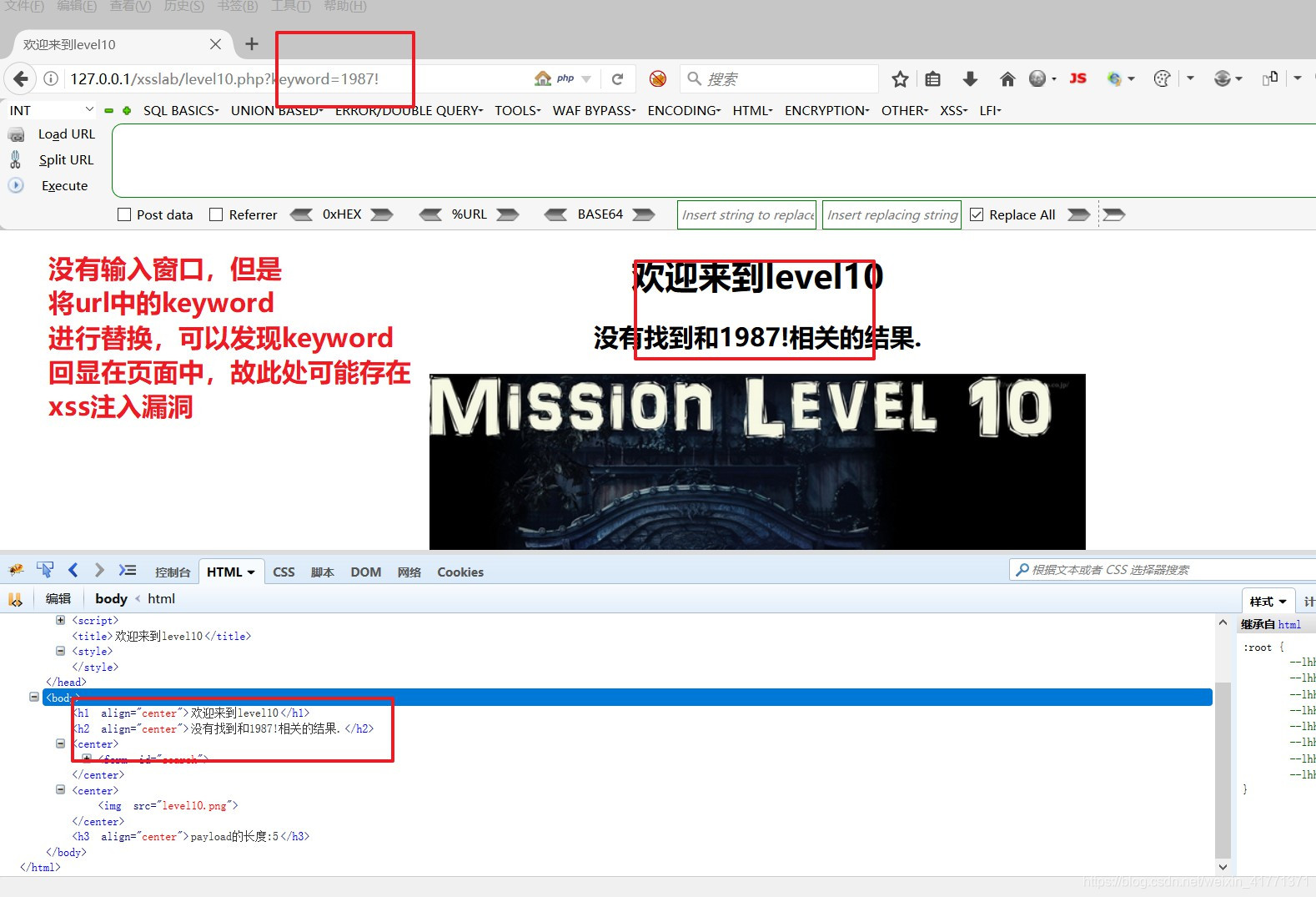
Task: Click the Firebug bug icon
Action: (16, 570)
